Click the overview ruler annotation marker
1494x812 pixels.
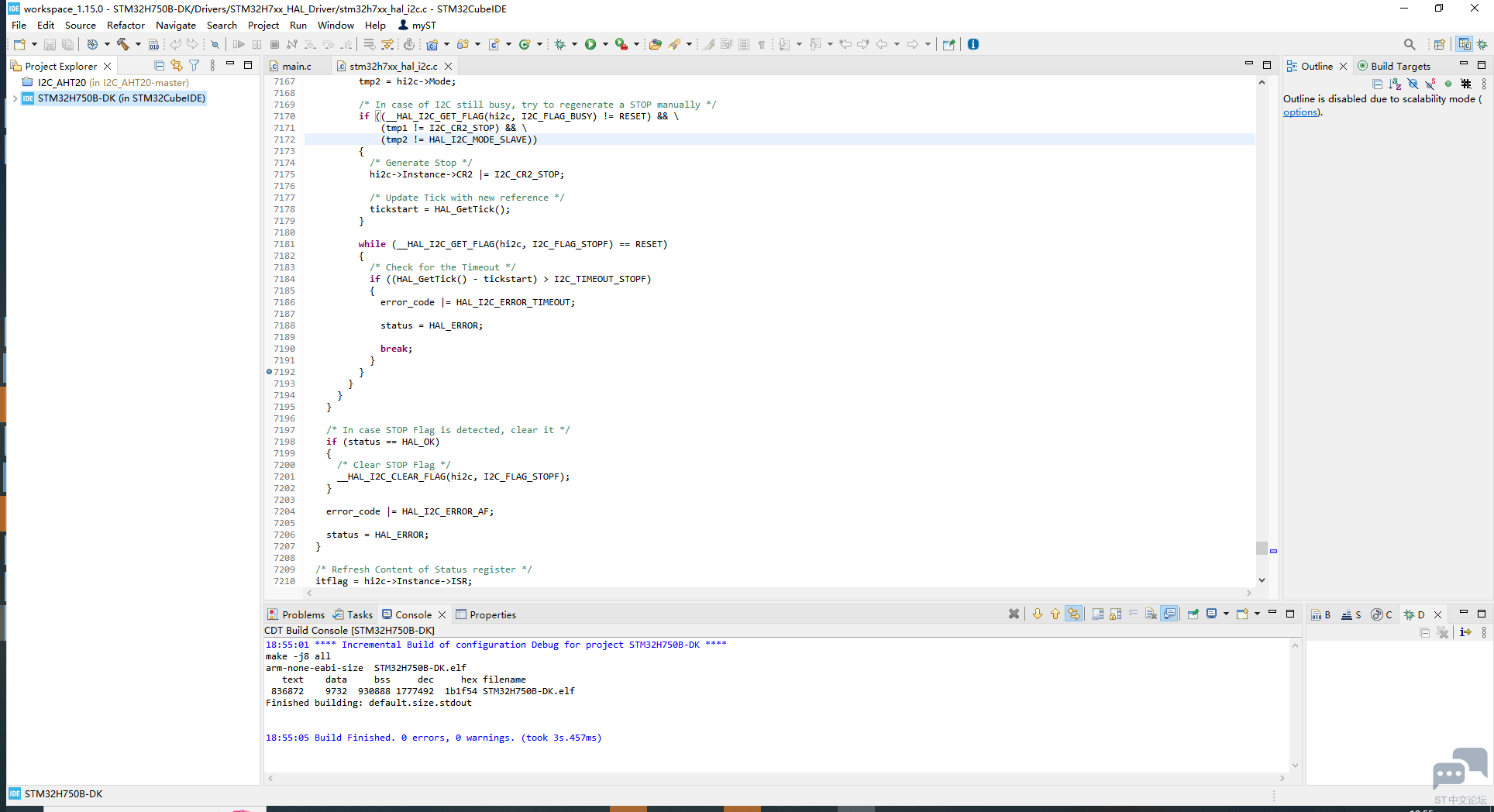click(x=1273, y=551)
